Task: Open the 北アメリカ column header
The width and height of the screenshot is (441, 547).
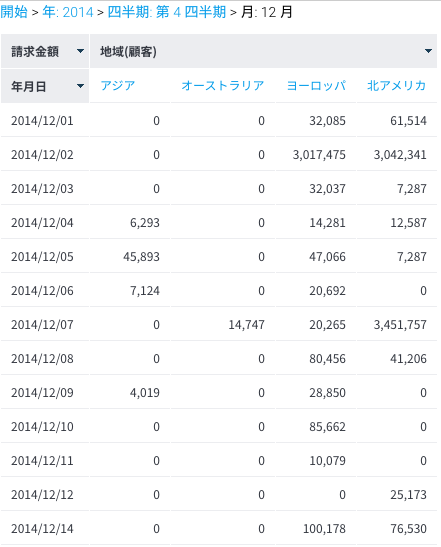Action: pyautogui.click(x=397, y=85)
